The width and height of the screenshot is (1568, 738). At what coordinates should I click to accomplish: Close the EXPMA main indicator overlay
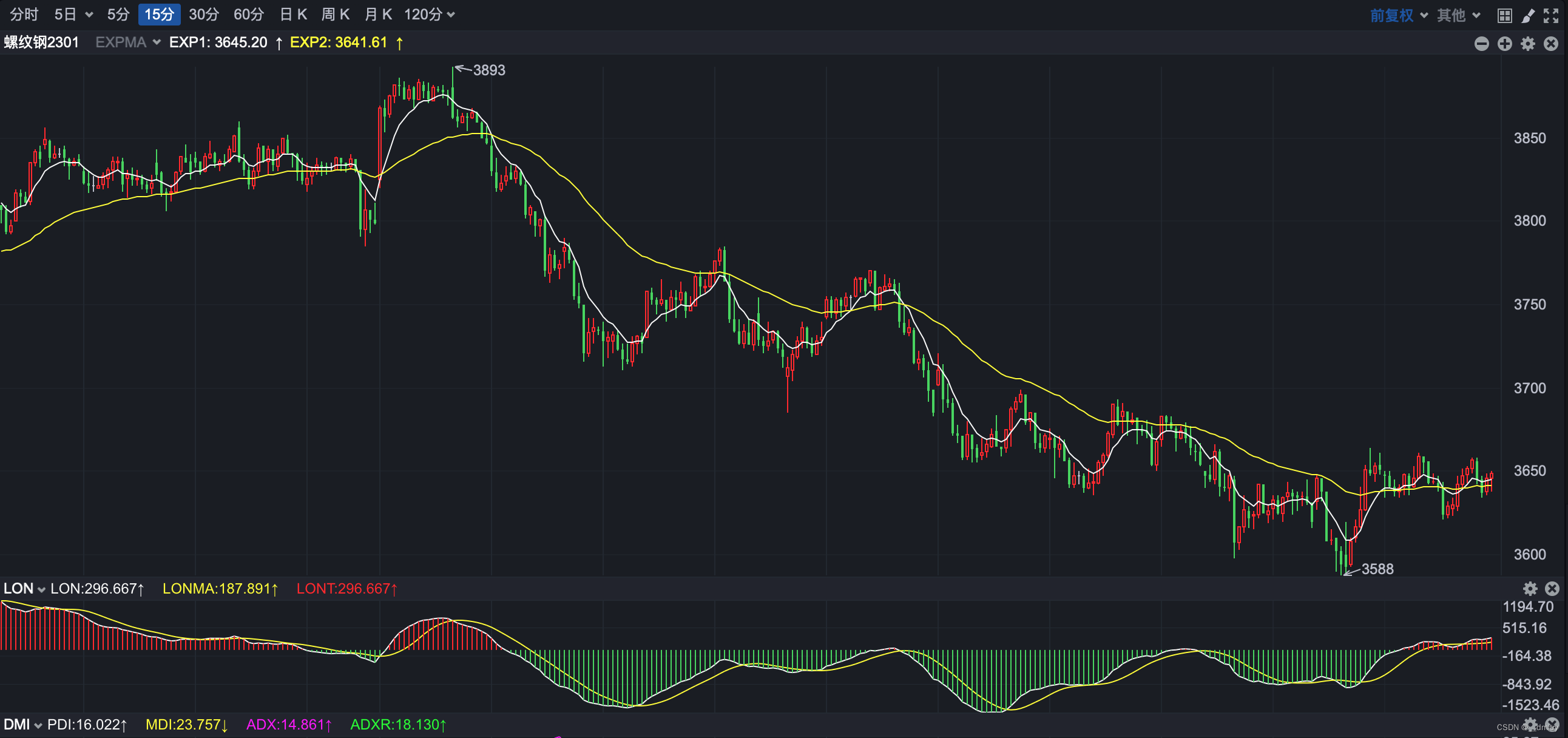click(x=1551, y=43)
